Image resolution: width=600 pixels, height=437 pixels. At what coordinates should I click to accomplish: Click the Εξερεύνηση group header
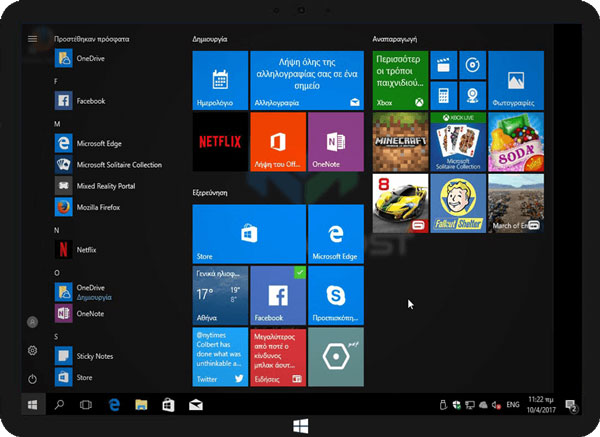click(210, 192)
